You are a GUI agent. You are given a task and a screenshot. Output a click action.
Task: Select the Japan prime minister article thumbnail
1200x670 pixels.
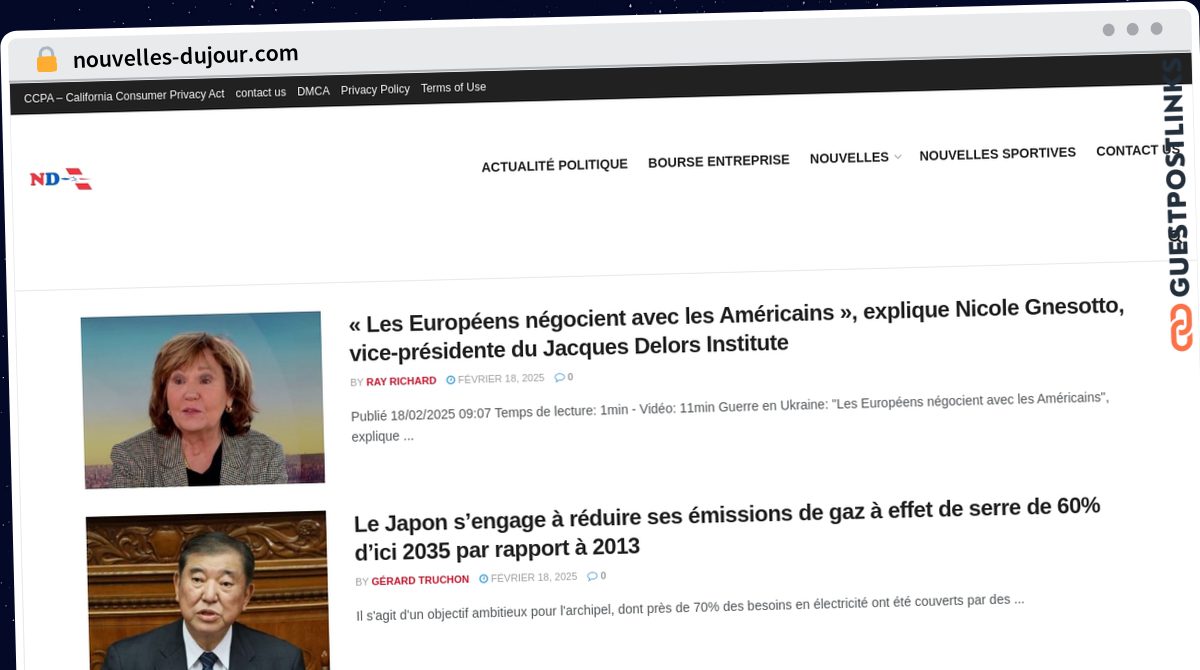207,591
